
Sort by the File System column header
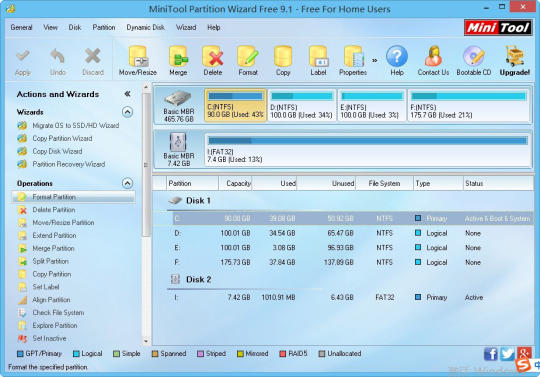click(384, 184)
